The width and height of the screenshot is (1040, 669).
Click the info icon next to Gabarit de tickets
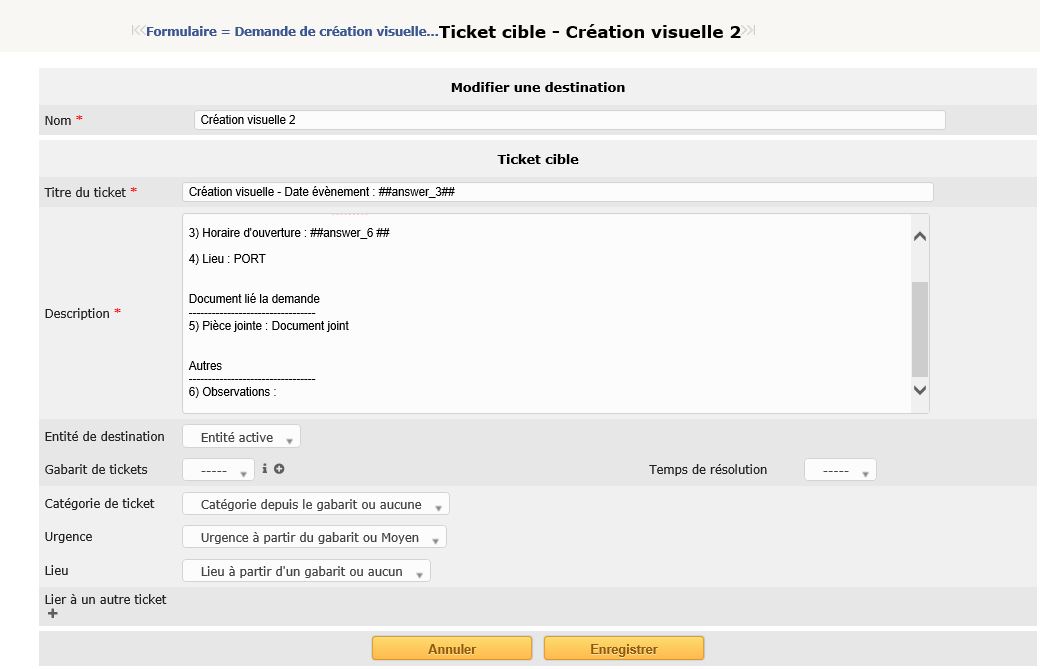264,468
